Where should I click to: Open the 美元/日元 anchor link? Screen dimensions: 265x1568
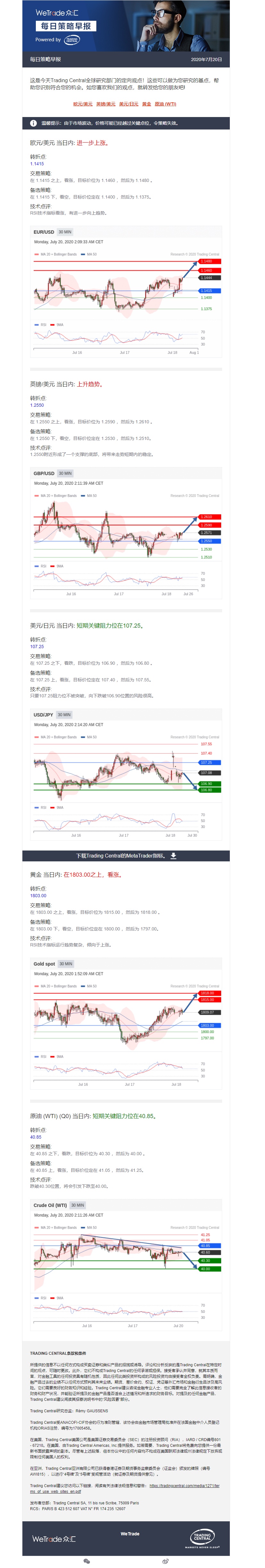click(129, 104)
